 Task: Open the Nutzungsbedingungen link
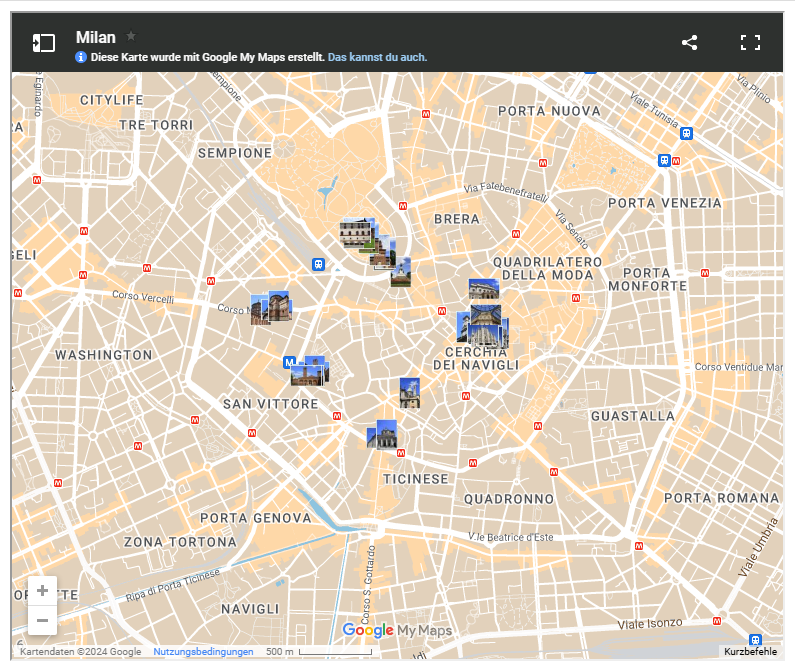point(203,652)
